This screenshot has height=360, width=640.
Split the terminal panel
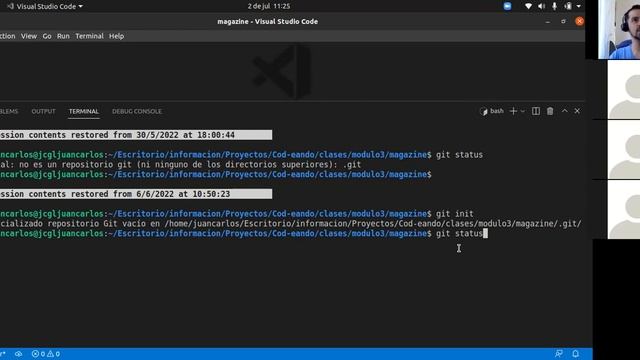536,111
